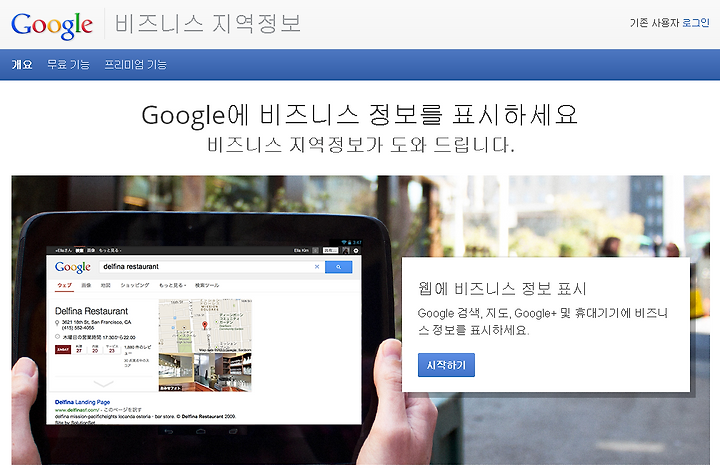Click the blue 시작하기 button

[x=446, y=365]
